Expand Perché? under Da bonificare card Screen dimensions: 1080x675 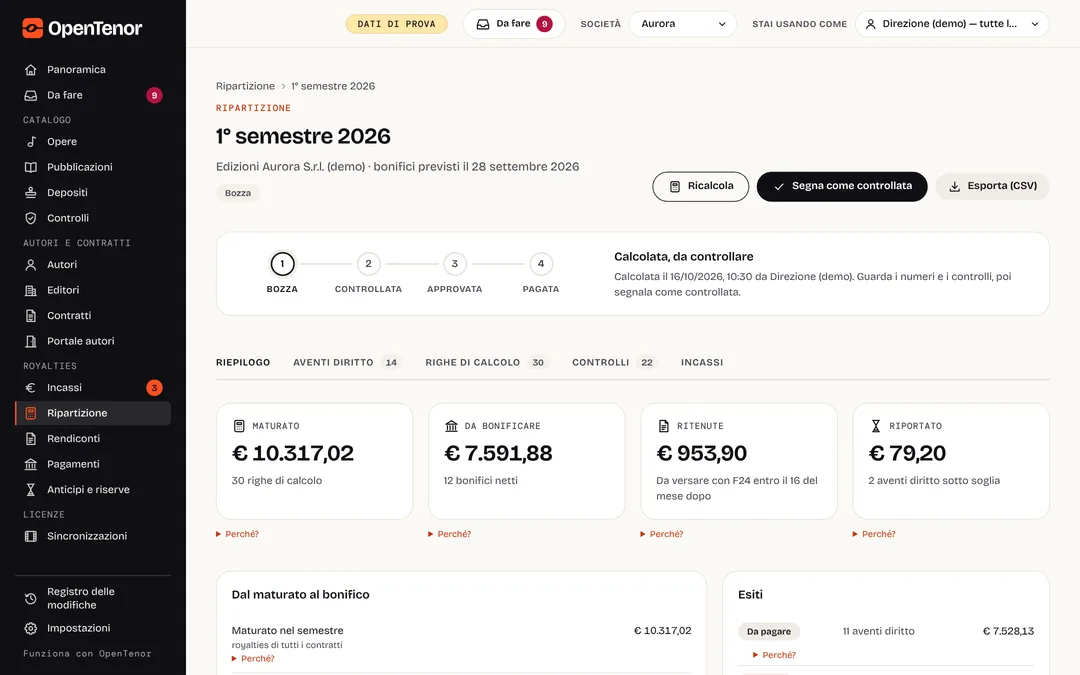point(450,534)
